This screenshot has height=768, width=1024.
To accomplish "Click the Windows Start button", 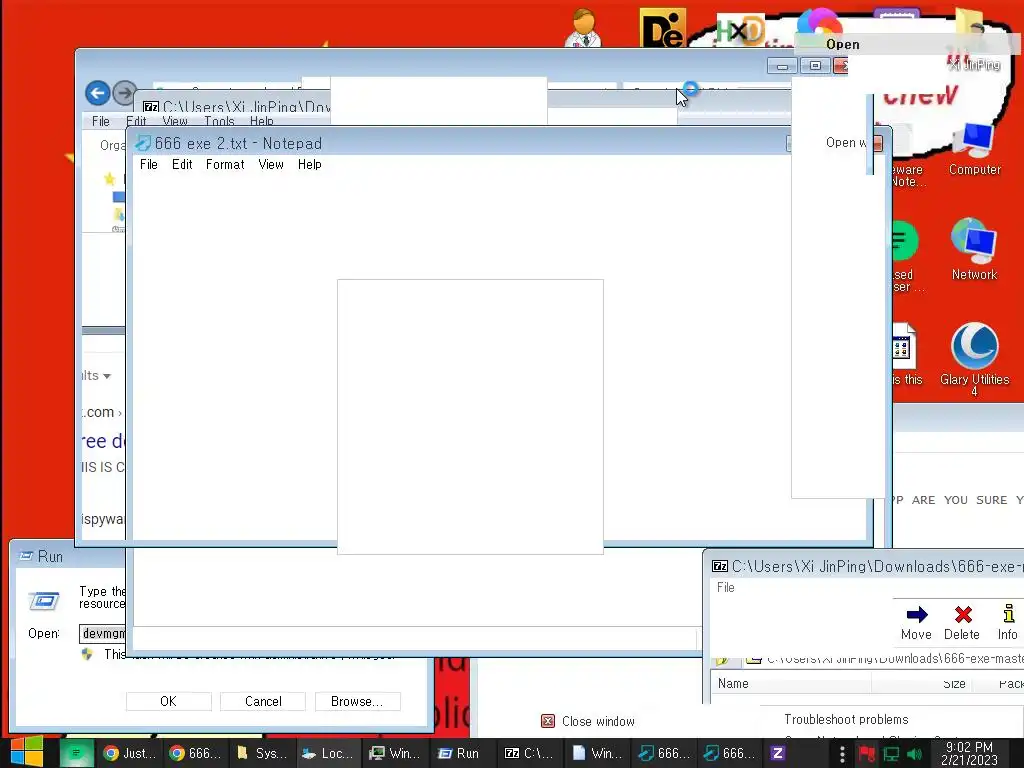I will (27, 752).
